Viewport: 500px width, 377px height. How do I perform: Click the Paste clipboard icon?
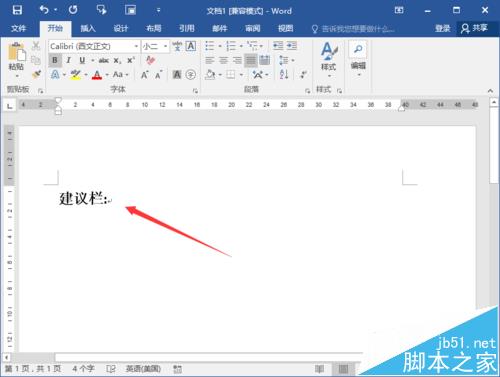[x=16, y=52]
